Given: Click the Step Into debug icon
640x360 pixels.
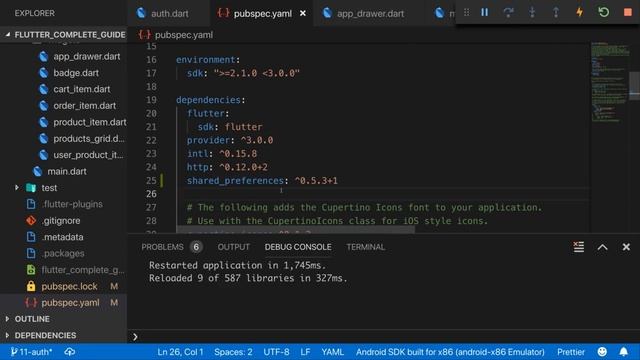Looking at the screenshot, I should tap(532, 12).
